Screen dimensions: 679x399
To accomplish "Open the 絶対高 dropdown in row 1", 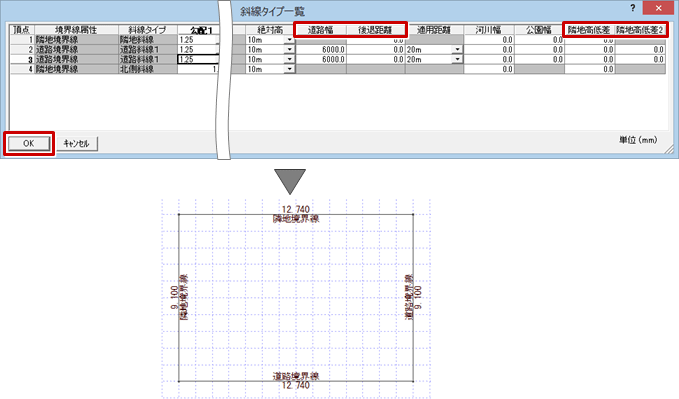I will pyautogui.click(x=290, y=40).
